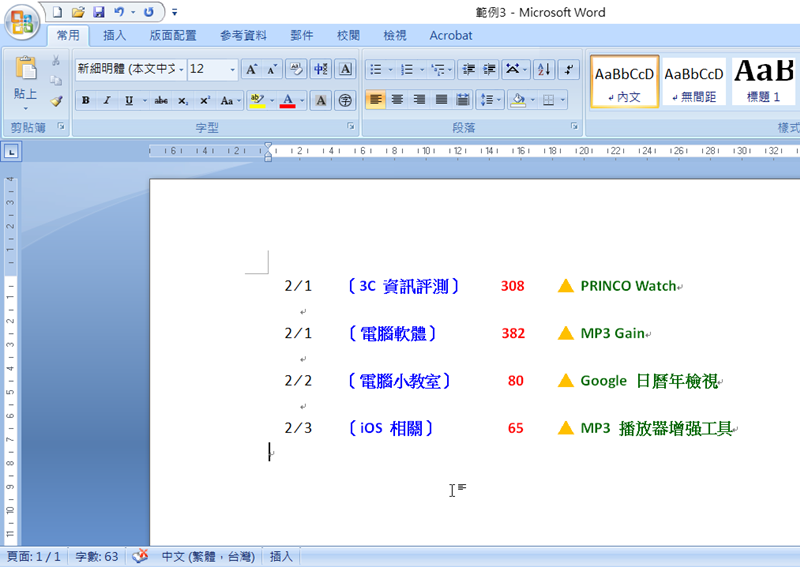Viewport: 800px width, 567px height.
Task: Click the Grow Font icon
Action: click(x=251, y=69)
